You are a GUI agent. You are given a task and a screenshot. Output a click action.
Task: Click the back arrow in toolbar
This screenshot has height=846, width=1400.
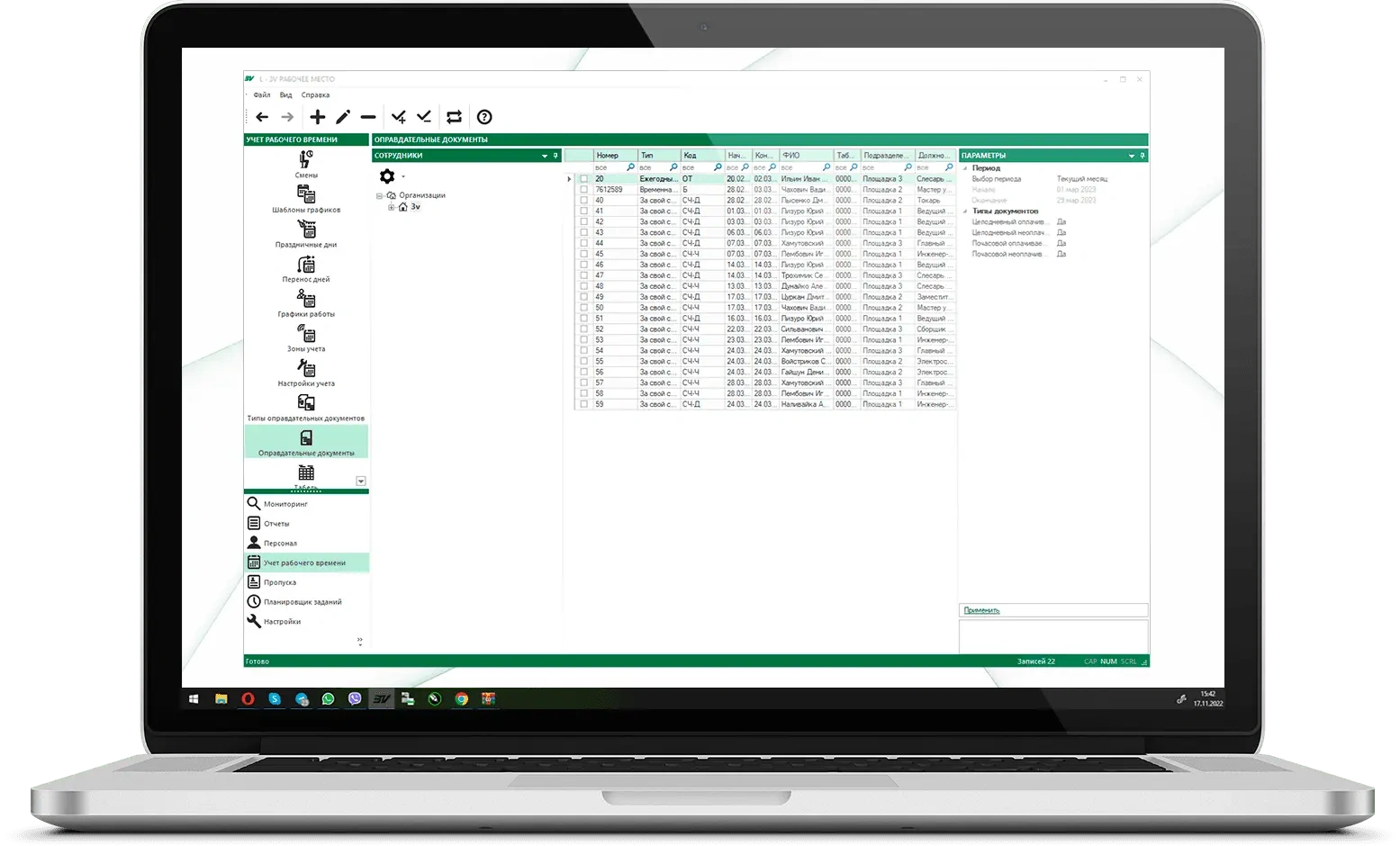[262, 117]
